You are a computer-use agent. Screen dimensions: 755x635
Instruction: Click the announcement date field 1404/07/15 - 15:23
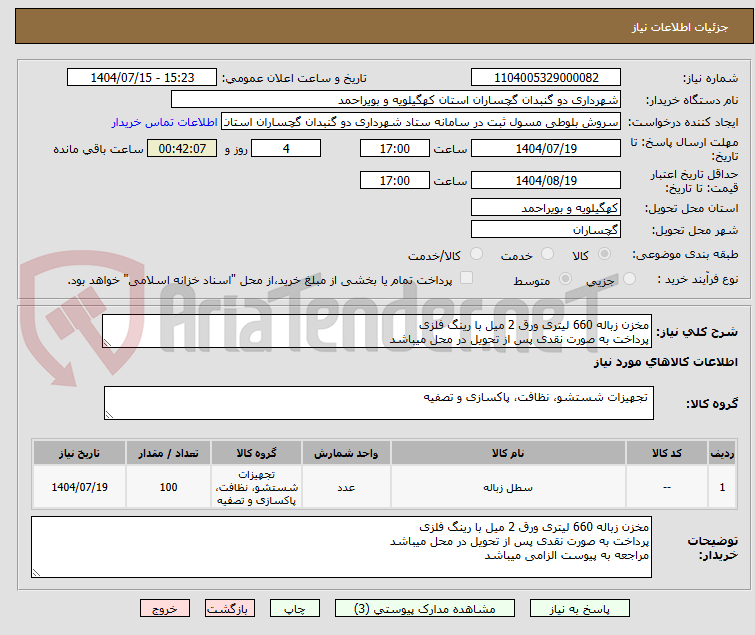[142, 78]
